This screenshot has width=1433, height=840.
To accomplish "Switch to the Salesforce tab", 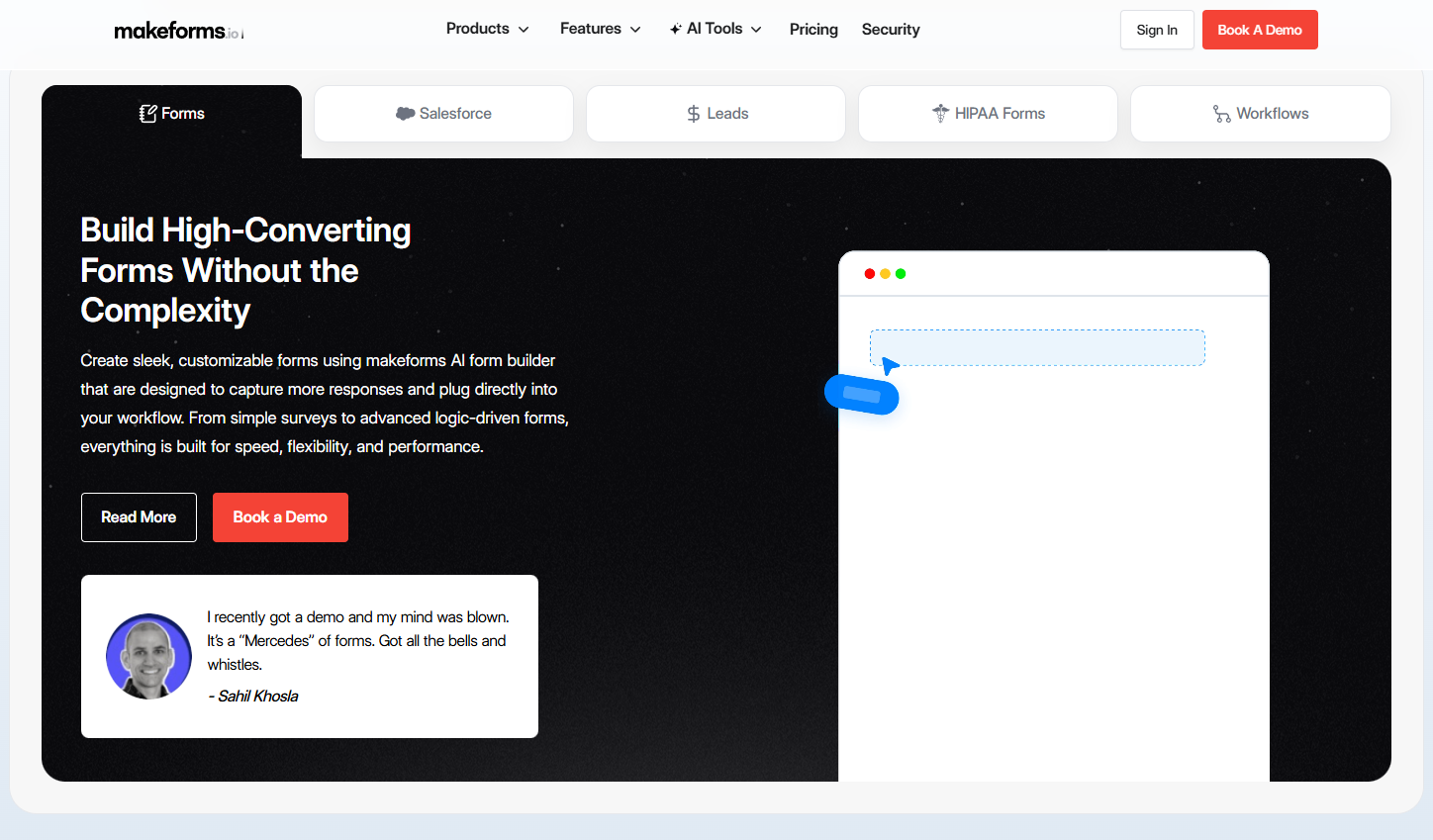I will (x=443, y=114).
